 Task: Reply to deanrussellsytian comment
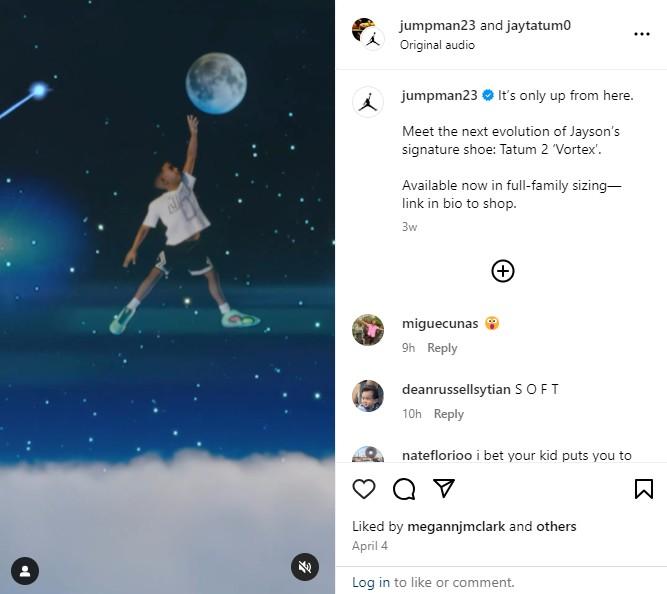coord(448,414)
